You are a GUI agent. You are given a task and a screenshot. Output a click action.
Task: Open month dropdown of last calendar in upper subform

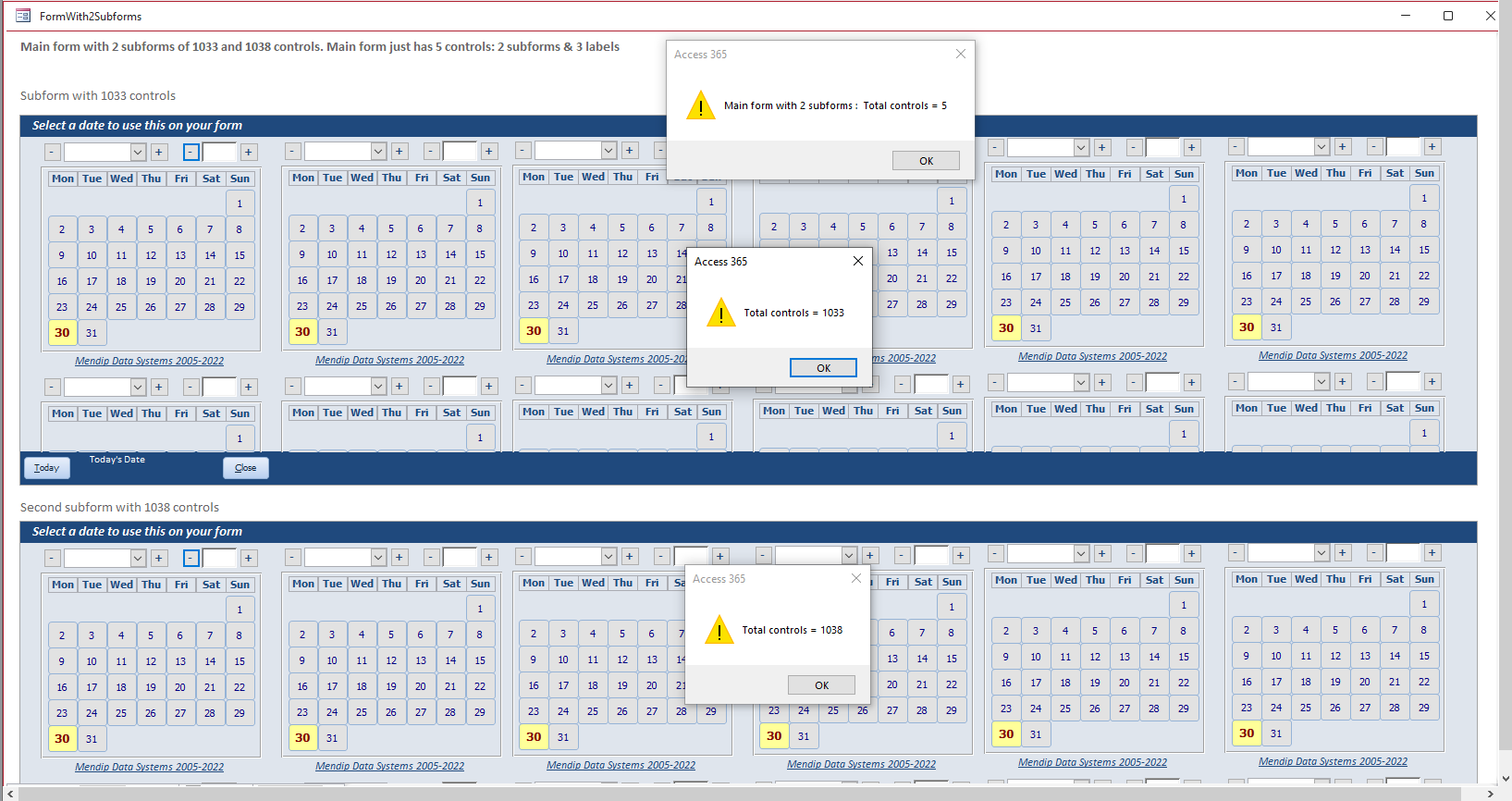[1321, 146]
